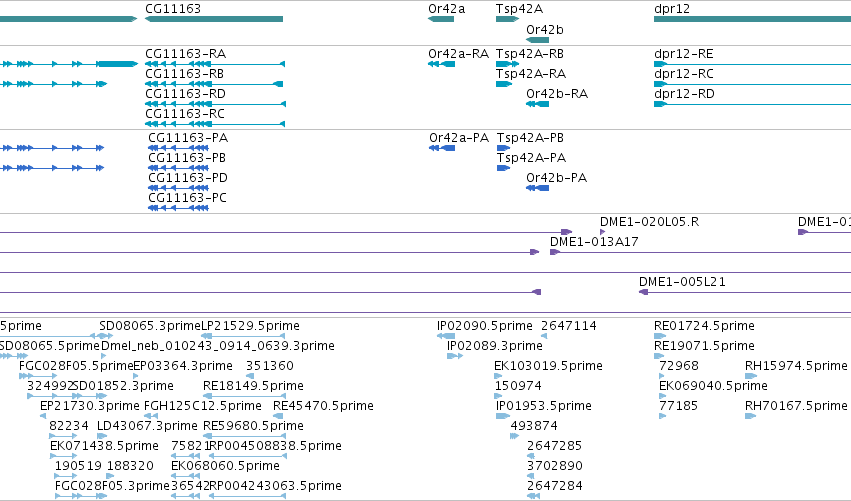Open the Tsp42A gene label
This screenshot has height=501, width=851.
coord(519,9)
